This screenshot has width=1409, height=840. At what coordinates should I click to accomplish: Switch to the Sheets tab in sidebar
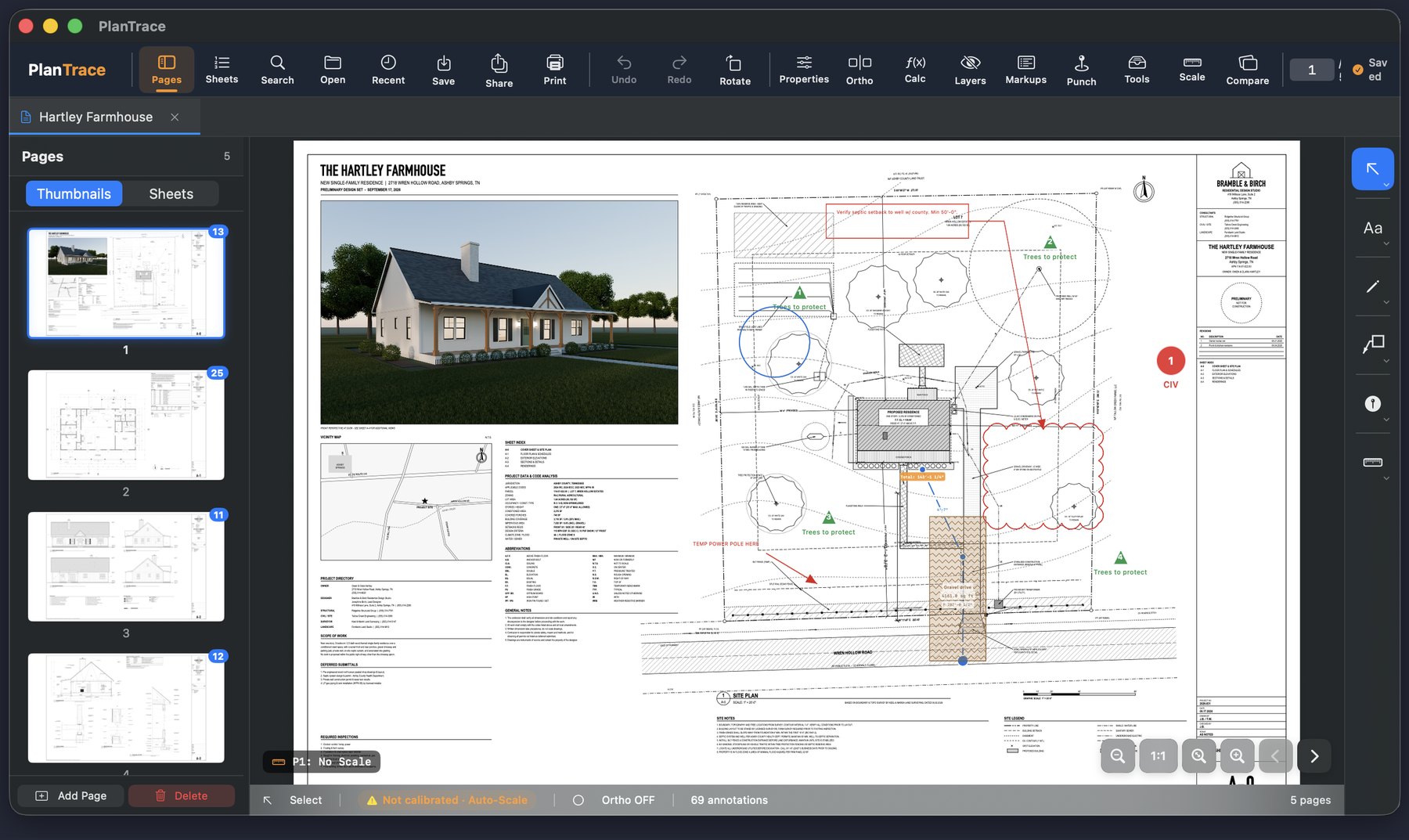[171, 193]
